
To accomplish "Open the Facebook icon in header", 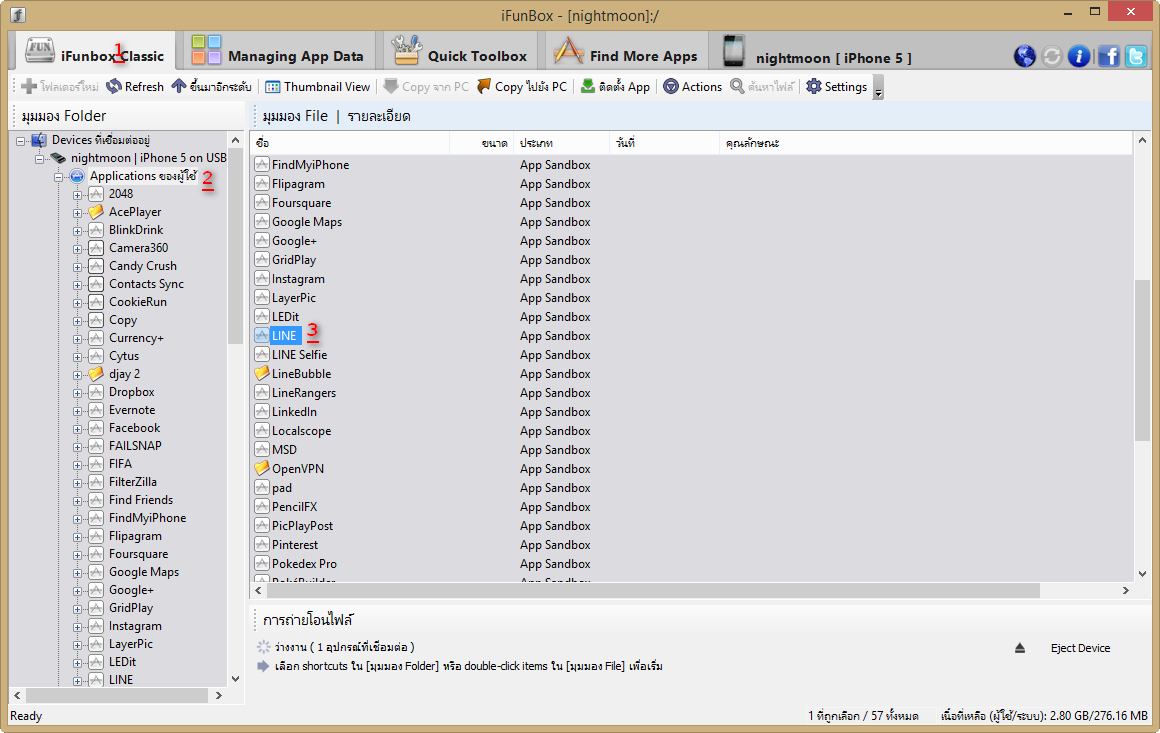I will (1108, 56).
